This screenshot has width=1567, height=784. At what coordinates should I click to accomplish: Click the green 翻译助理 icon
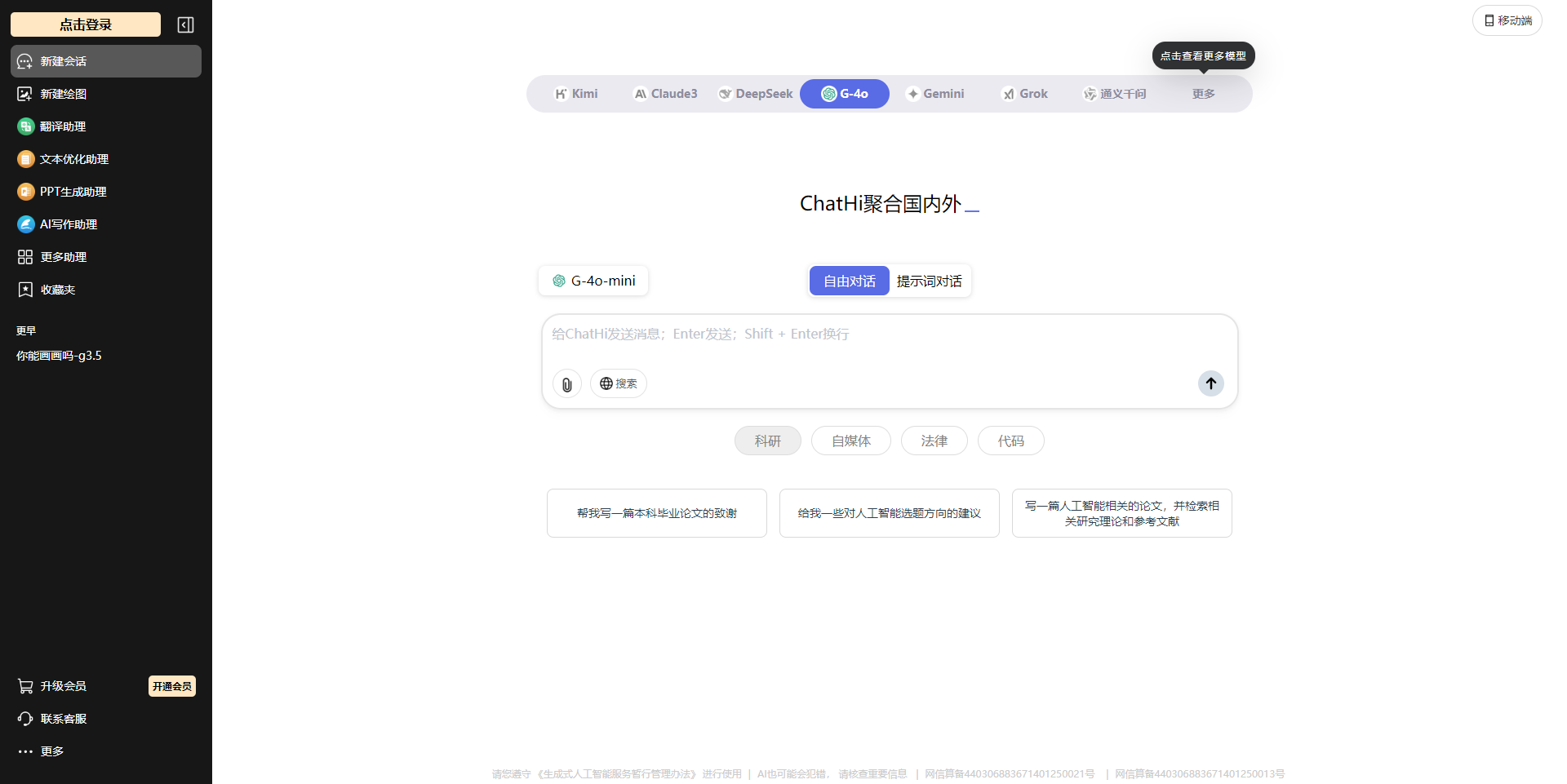tap(25, 126)
